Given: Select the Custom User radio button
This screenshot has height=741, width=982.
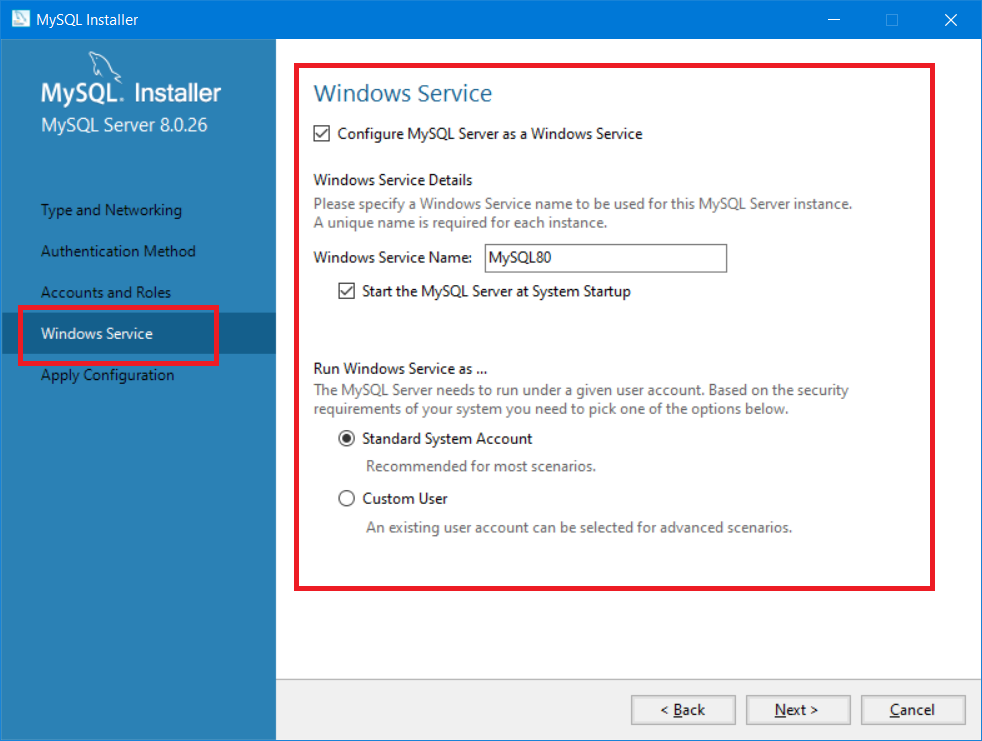Looking at the screenshot, I should point(346,499).
